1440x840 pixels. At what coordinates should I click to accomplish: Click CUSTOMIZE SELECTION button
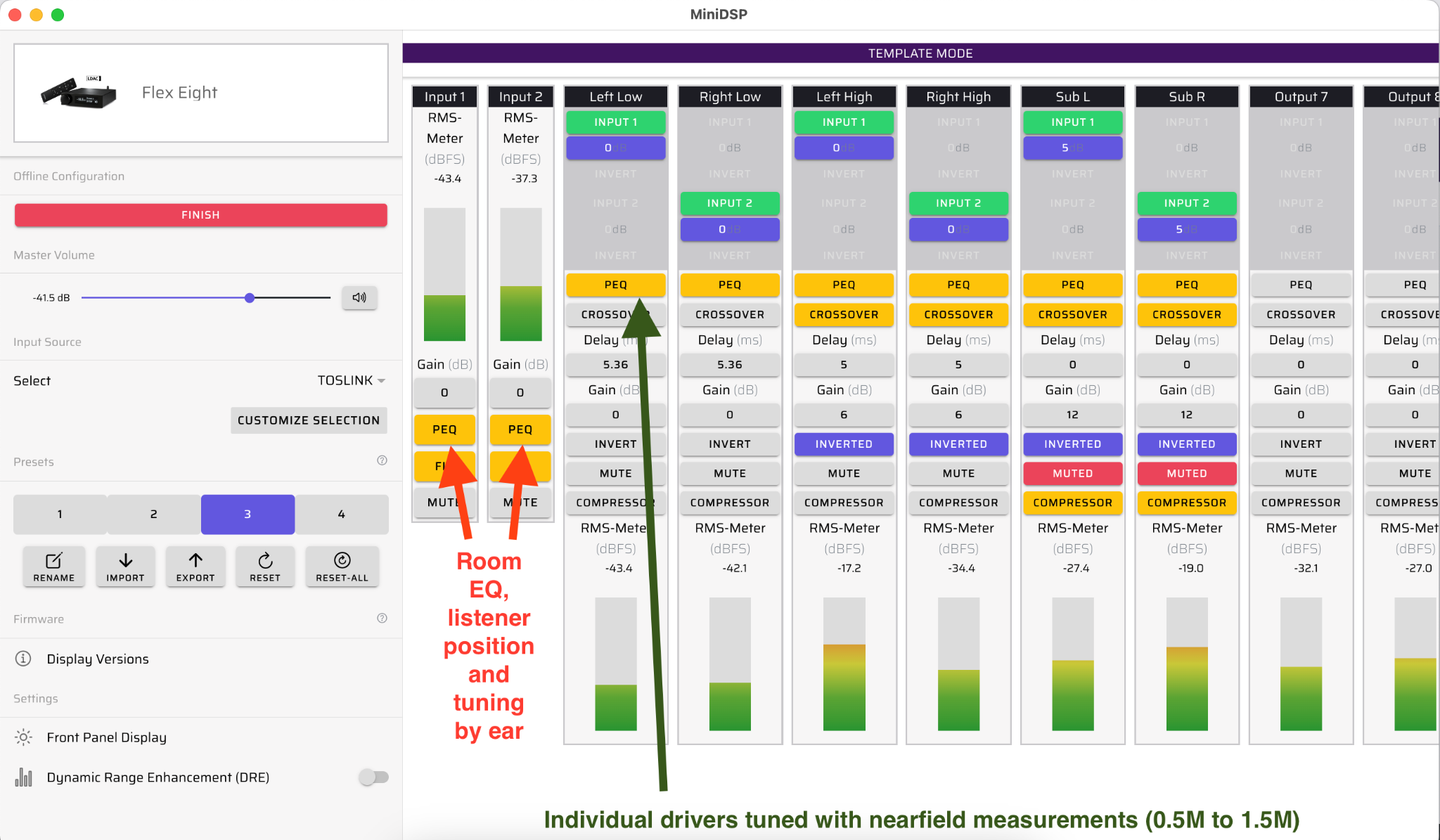coord(309,420)
